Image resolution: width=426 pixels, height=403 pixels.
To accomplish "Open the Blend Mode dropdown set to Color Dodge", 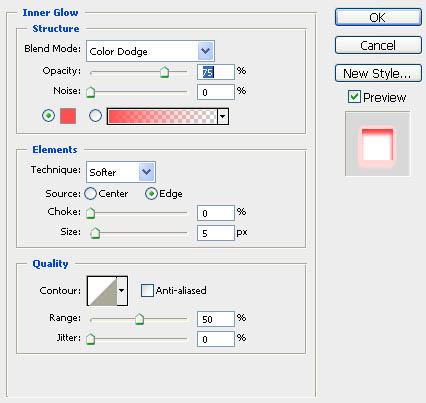I will (150, 51).
